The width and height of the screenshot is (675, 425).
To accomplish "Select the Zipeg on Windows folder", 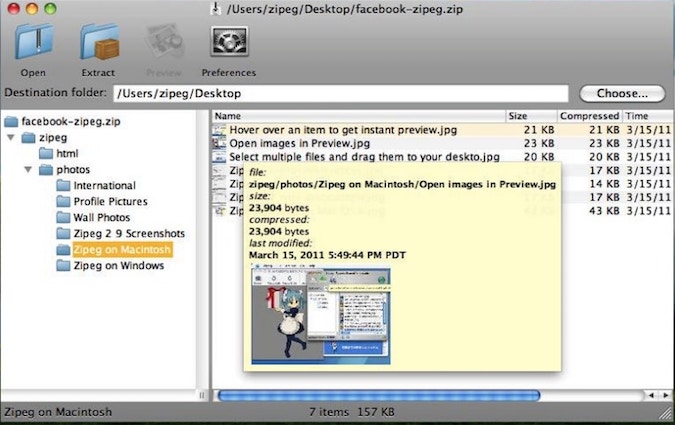I will point(118,265).
